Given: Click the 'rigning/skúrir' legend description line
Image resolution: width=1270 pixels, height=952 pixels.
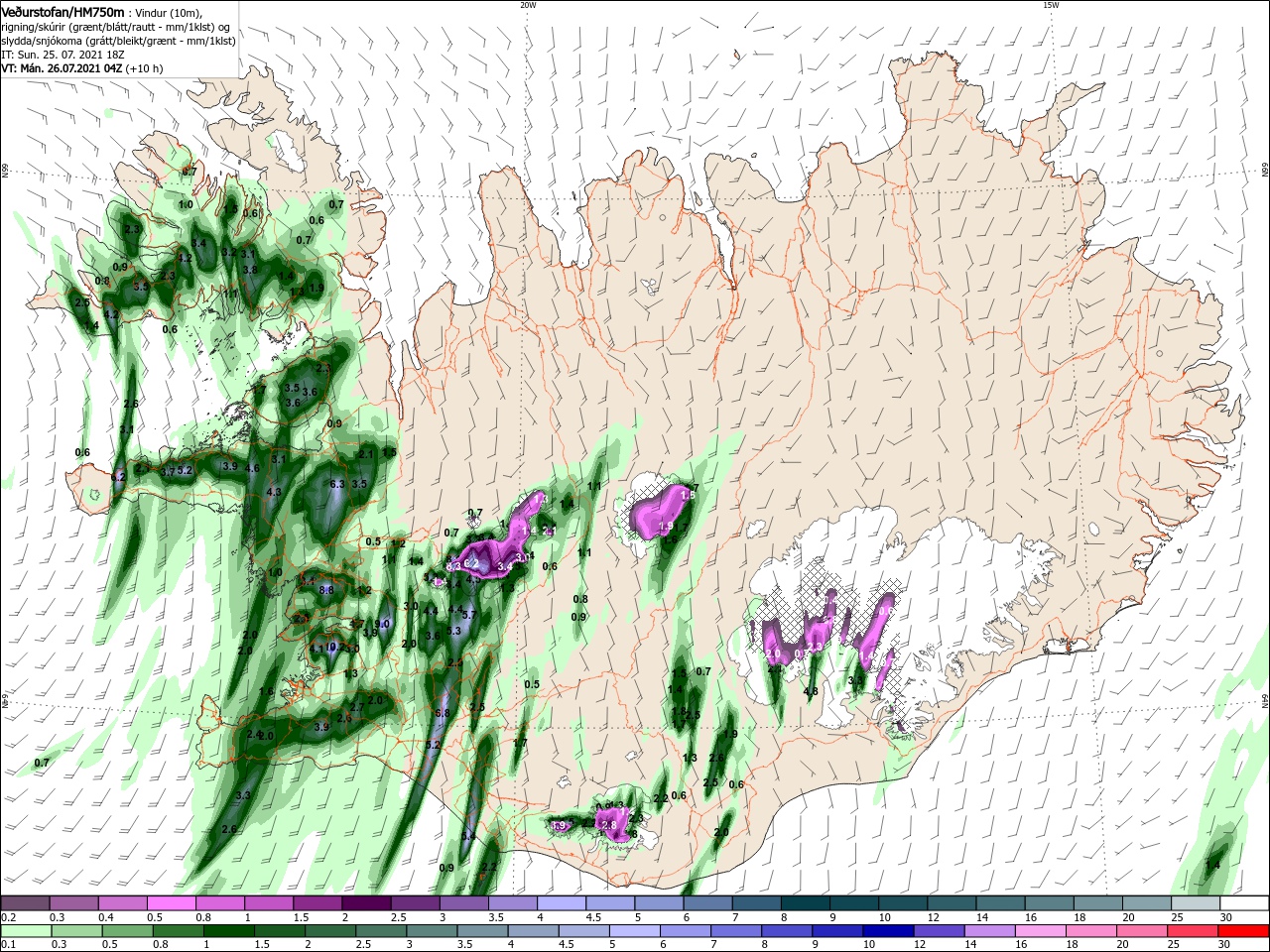Looking at the screenshot, I should pyautogui.click(x=116, y=27).
